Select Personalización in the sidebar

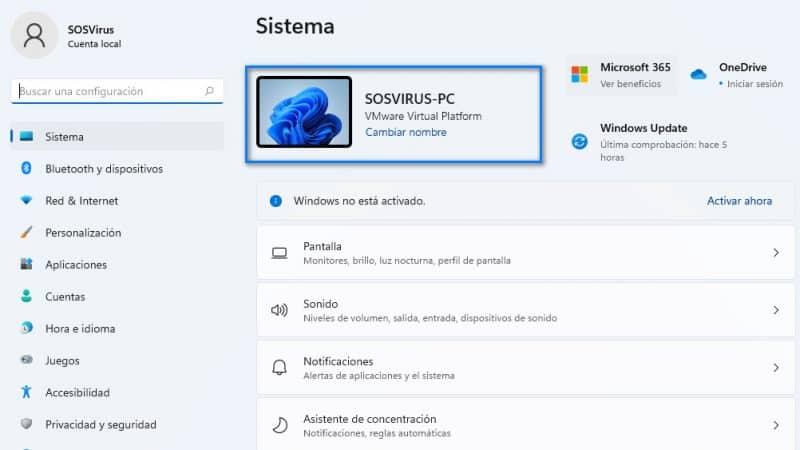pyautogui.click(x=83, y=233)
